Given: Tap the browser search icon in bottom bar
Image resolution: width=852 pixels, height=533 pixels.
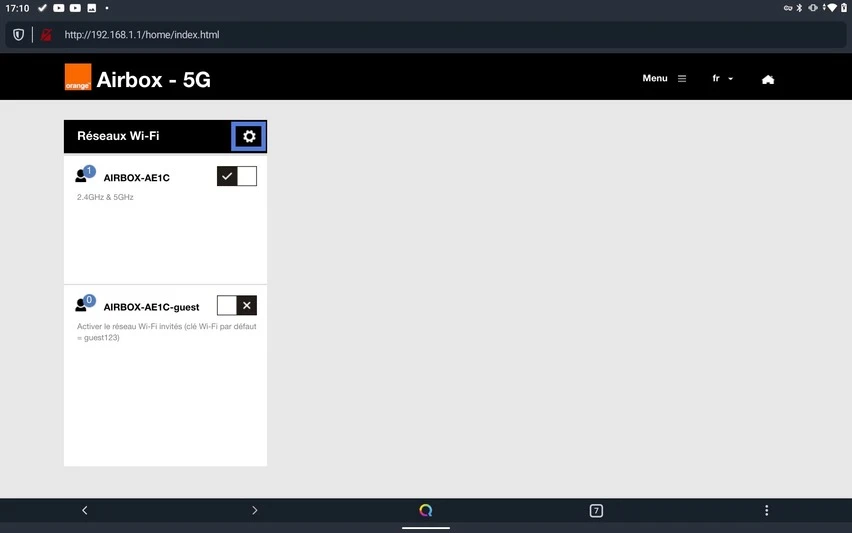Looking at the screenshot, I should (x=426, y=510).
